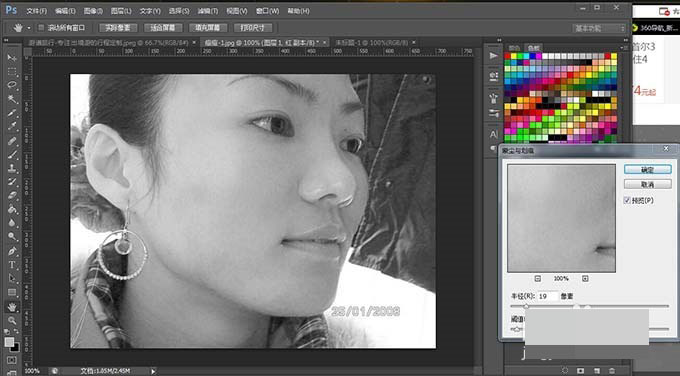Click the radius 半径 input field

(548, 296)
